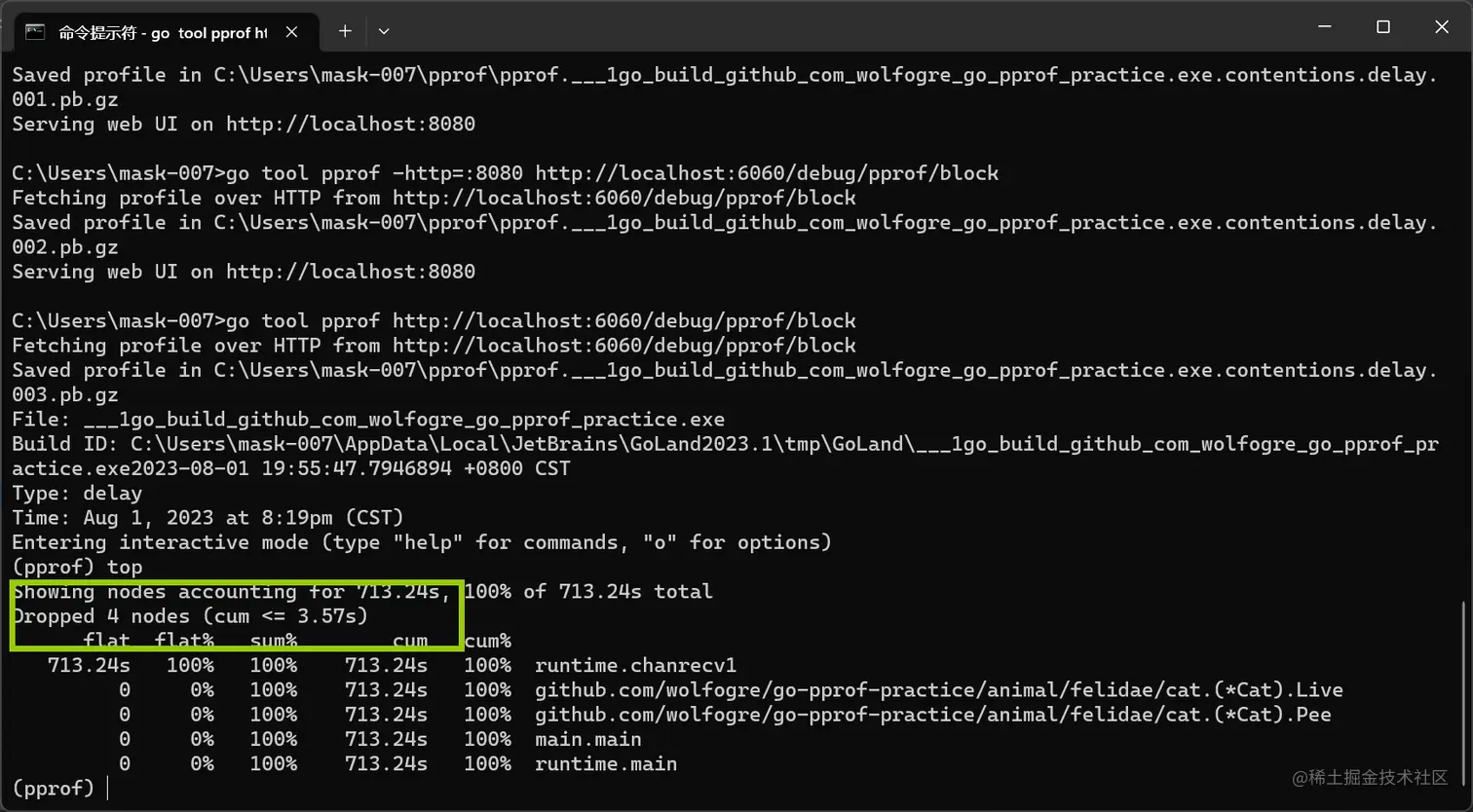This screenshot has height=812, width=1473.
Task: Click 'runtime.main' function name
Action: coord(606,763)
